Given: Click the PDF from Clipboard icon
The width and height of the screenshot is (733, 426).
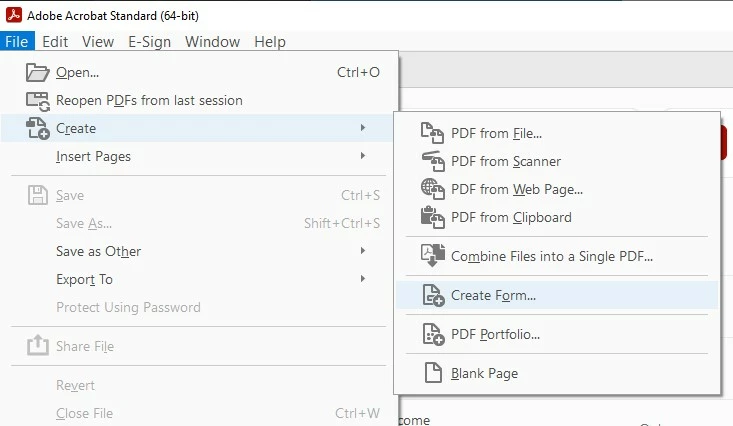Looking at the screenshot, I should [x=432, y=217].
